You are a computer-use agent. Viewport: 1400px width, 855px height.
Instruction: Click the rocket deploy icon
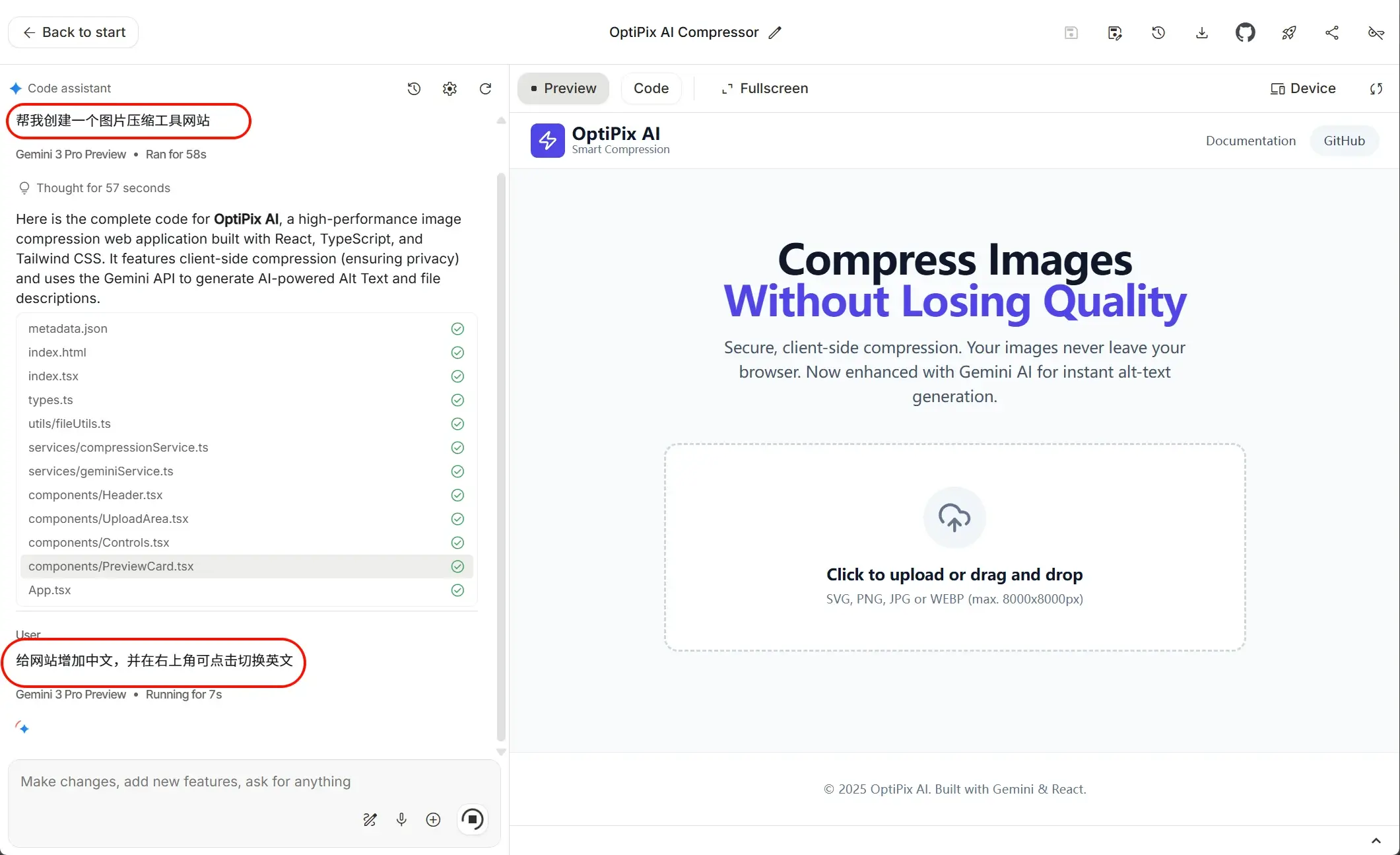point(1288,32)
